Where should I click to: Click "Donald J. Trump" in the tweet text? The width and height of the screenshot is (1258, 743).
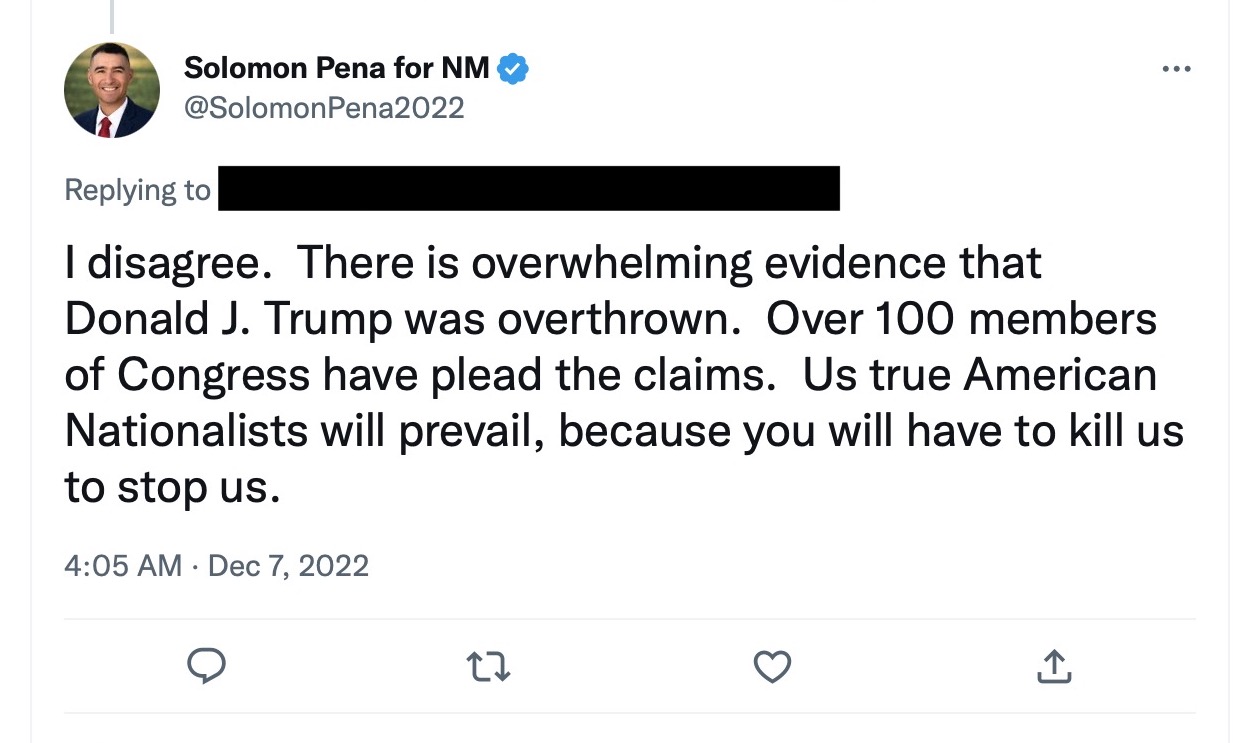pos(228,319)
